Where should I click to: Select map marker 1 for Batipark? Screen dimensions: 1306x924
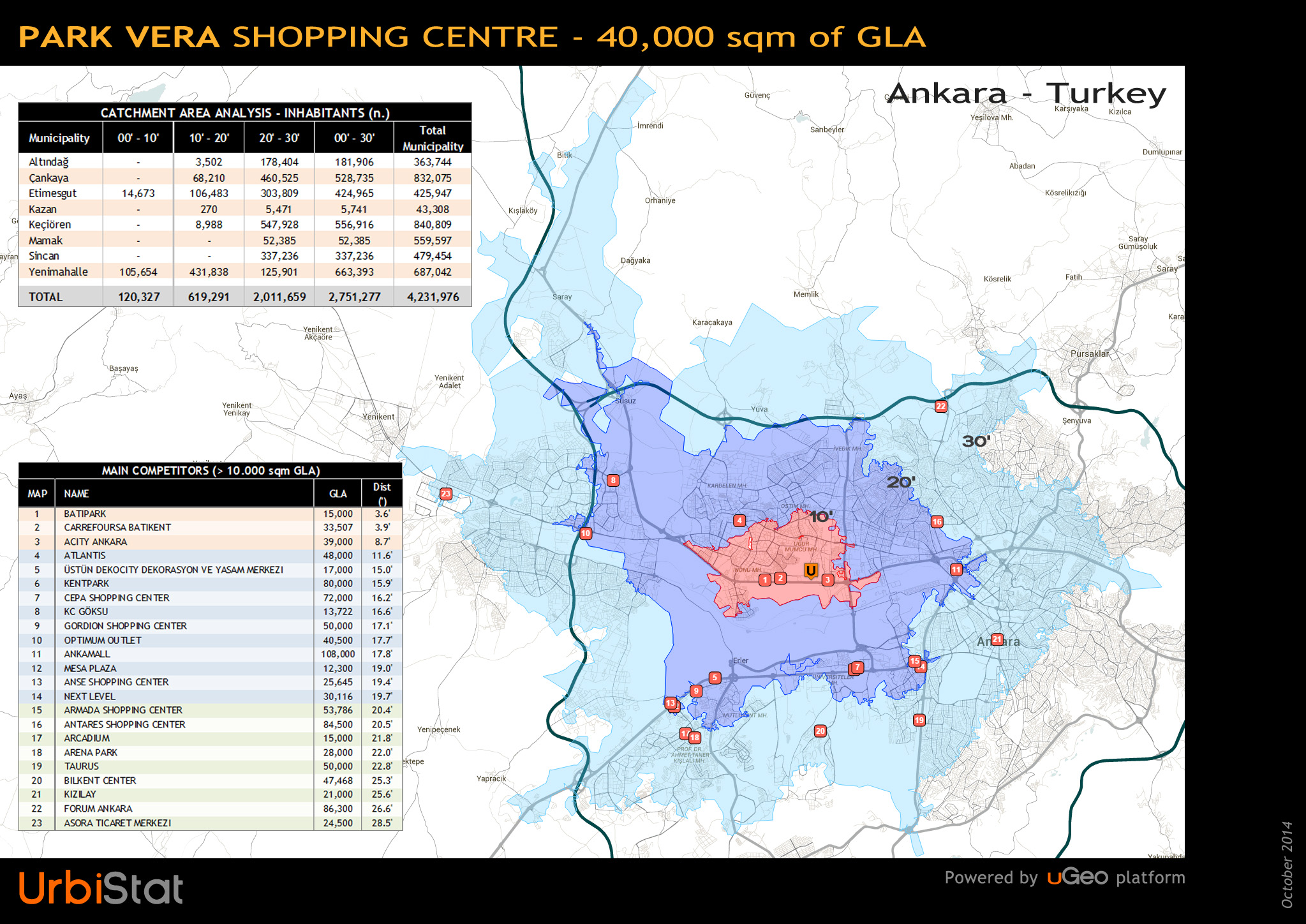(765, 580)
